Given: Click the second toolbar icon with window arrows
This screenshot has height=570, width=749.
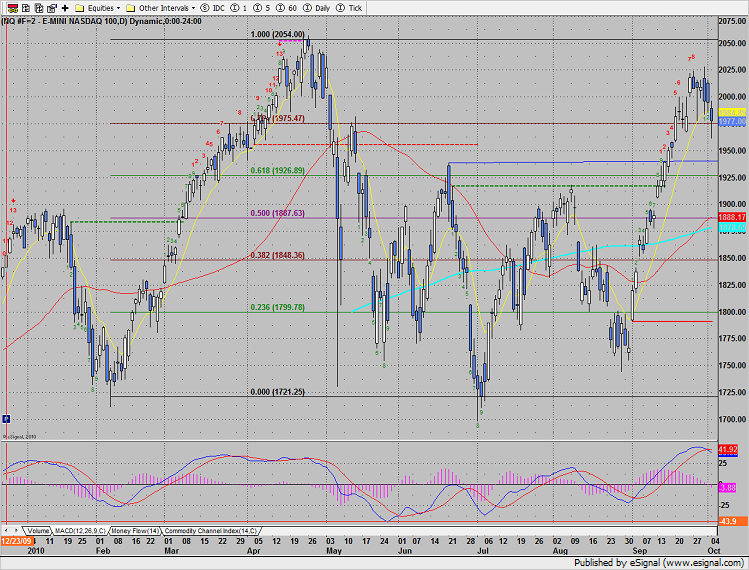Looking at the screenshot, I should (x=26, y=8).
